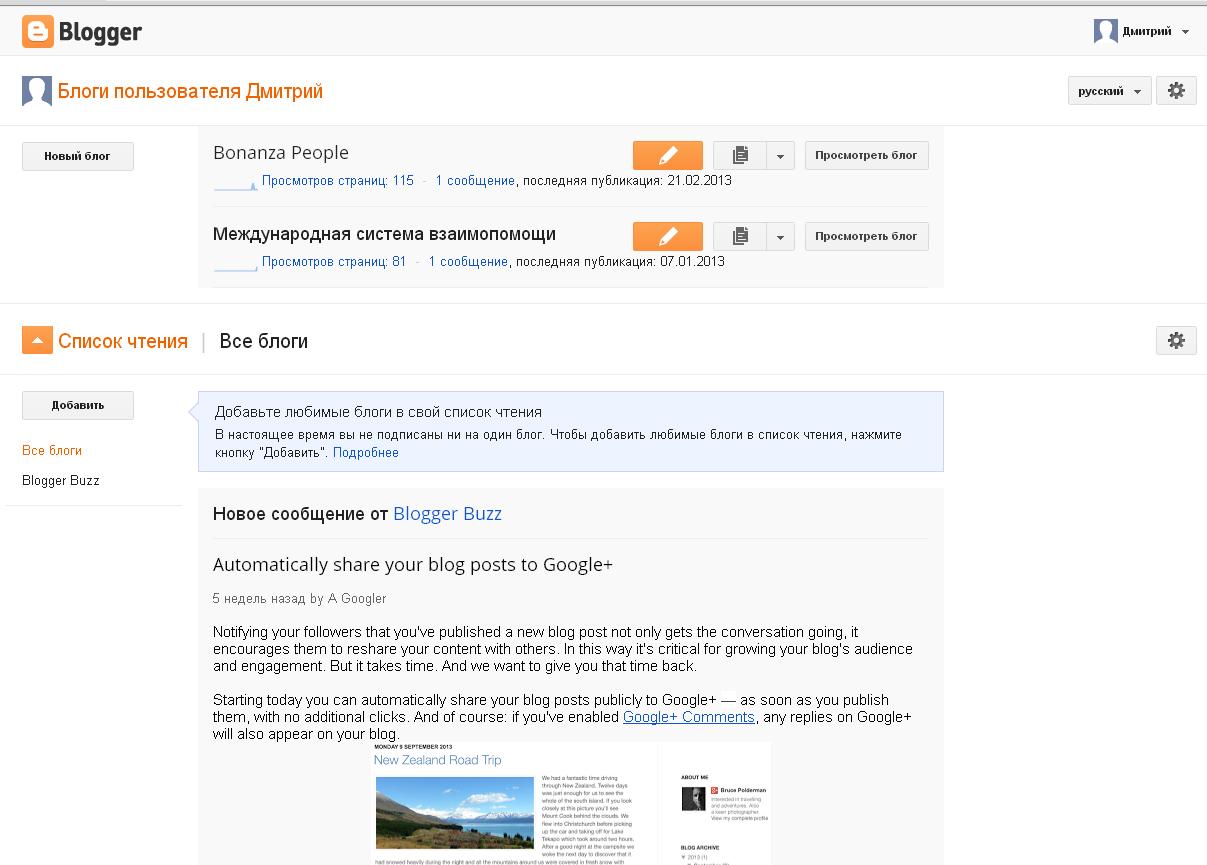This screenshot has height=865, width=1207.
Task: Select Все блоги in the sidebar
Action: pos(52,451)
